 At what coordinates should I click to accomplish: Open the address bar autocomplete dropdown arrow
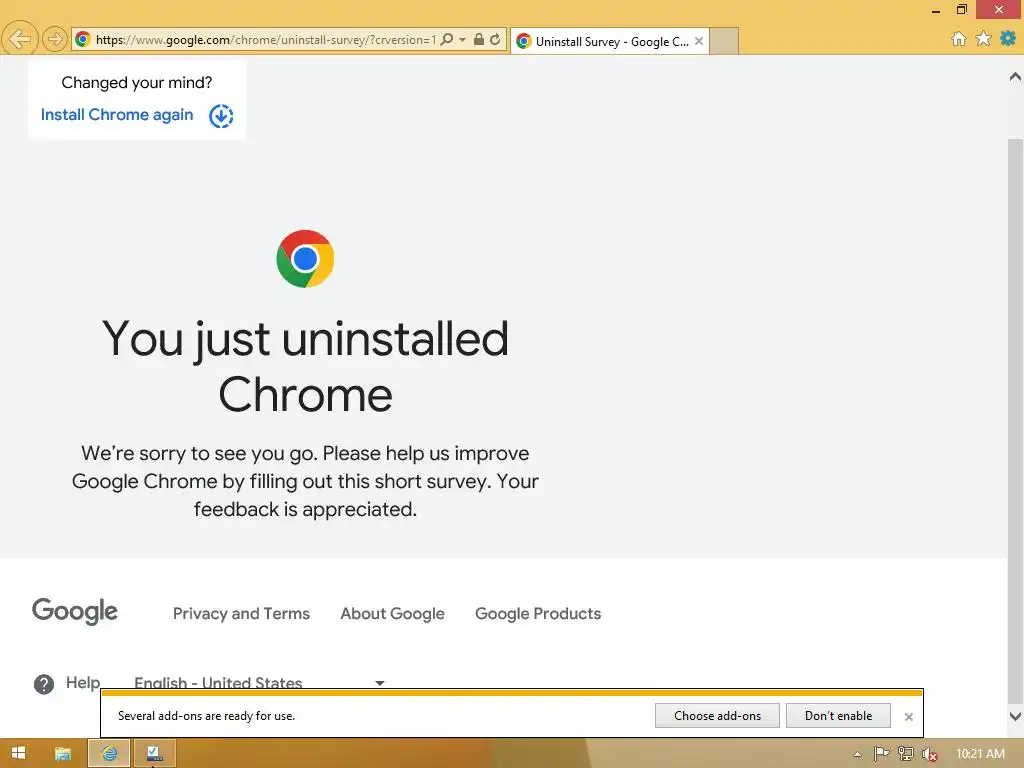(x=462, y=40)
